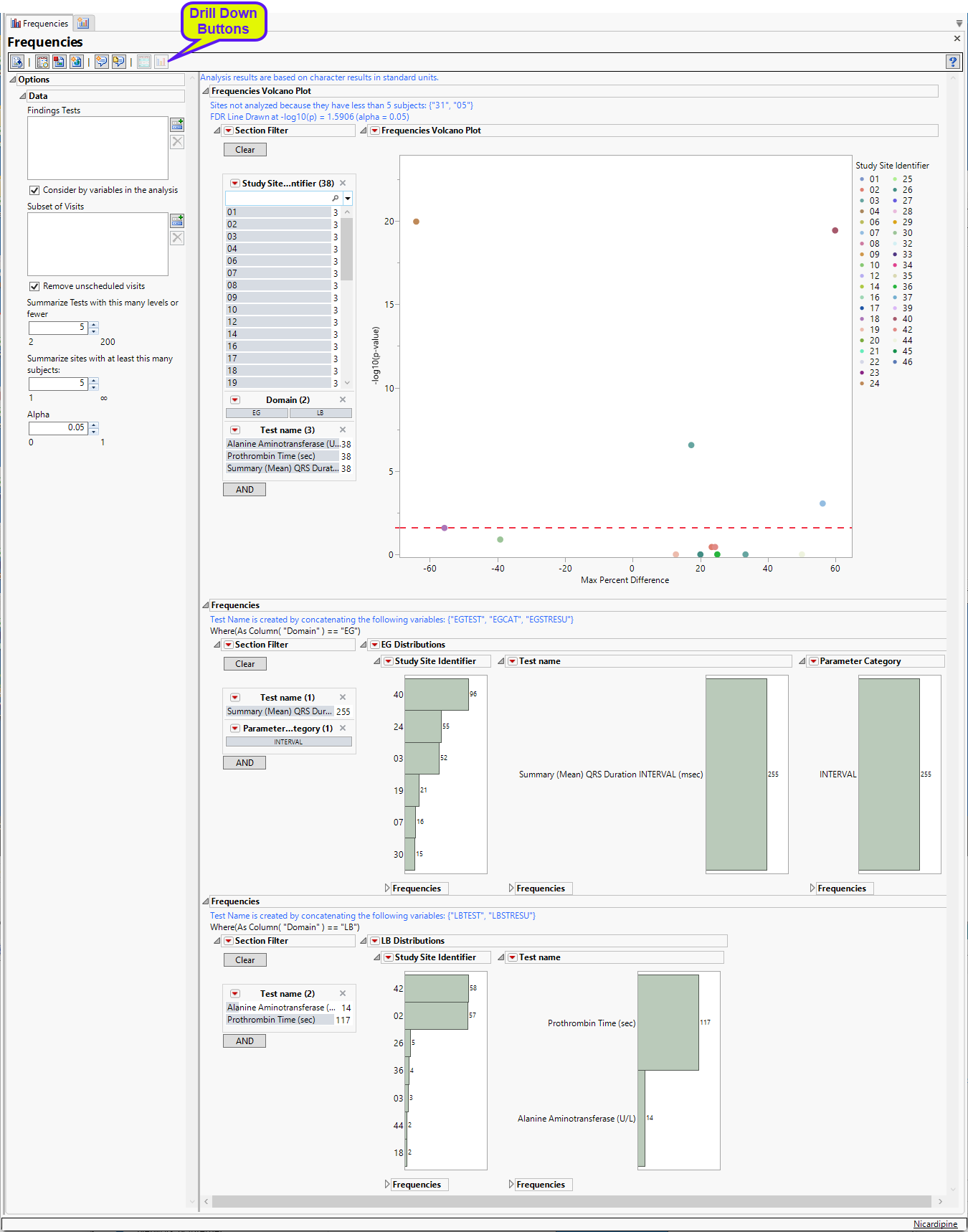Screen dimensions: 968x1232
Task: Switch to the Frequencies tab
Action: (x=39, y=24)
